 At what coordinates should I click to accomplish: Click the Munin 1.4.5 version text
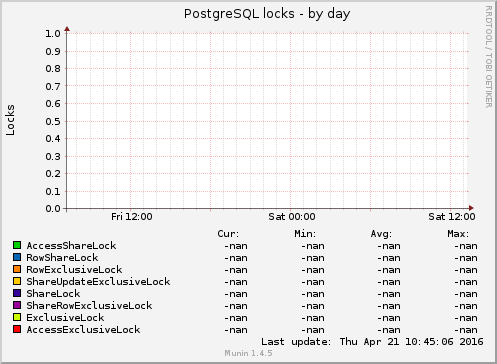click(248, 353)
